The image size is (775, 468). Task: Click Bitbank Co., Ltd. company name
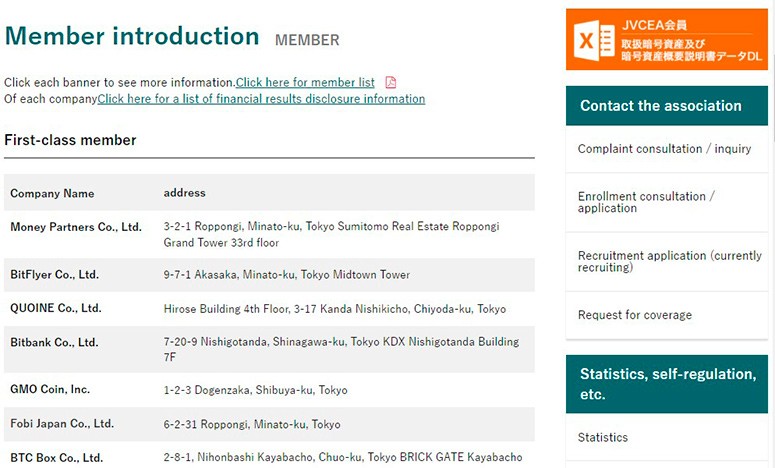[54, 342]
